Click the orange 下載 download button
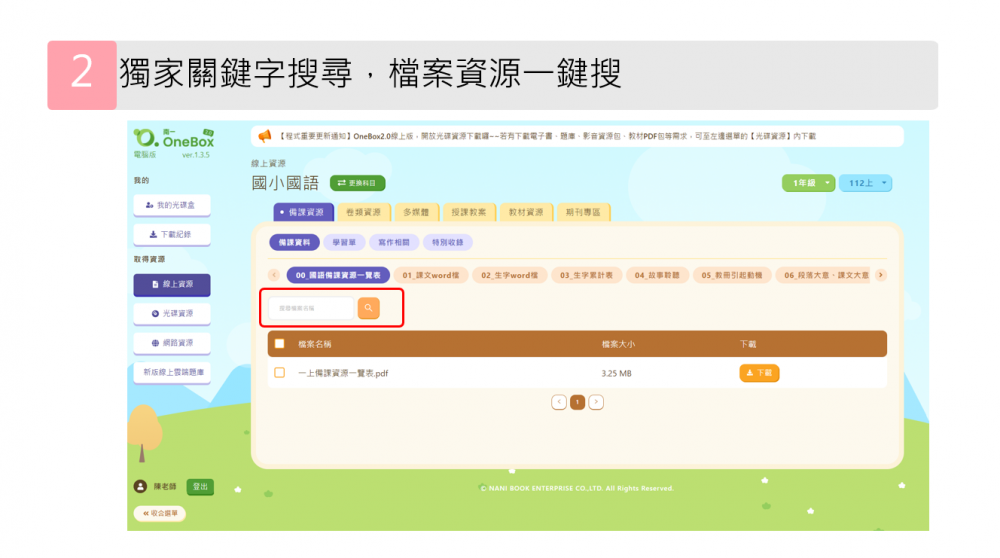 [759, 373]
